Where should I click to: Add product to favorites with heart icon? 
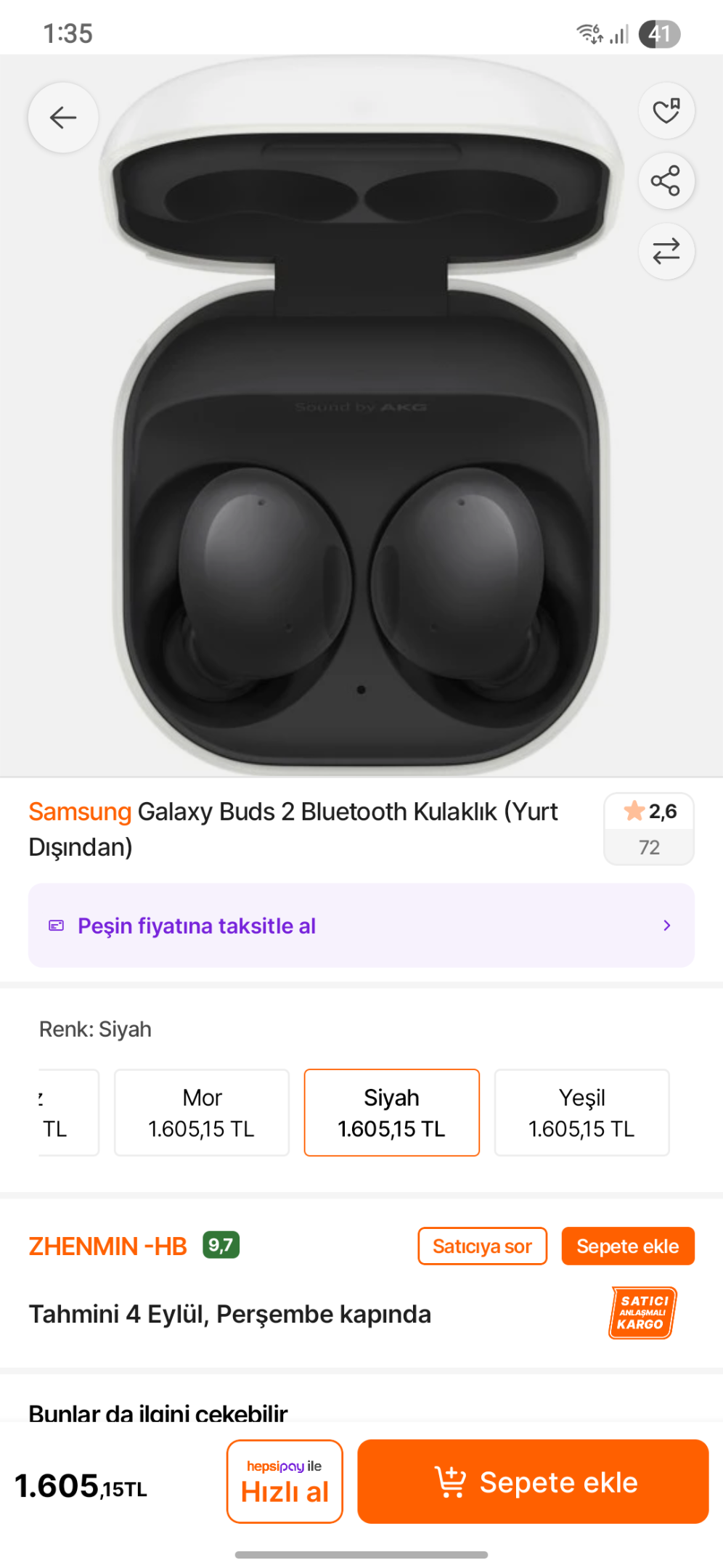[666, 111]
